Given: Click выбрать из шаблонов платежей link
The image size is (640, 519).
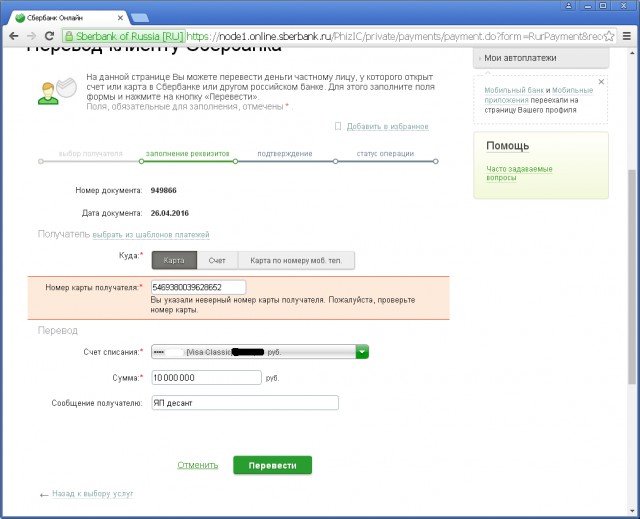Looking at the screenshot, I should (151, 235).
